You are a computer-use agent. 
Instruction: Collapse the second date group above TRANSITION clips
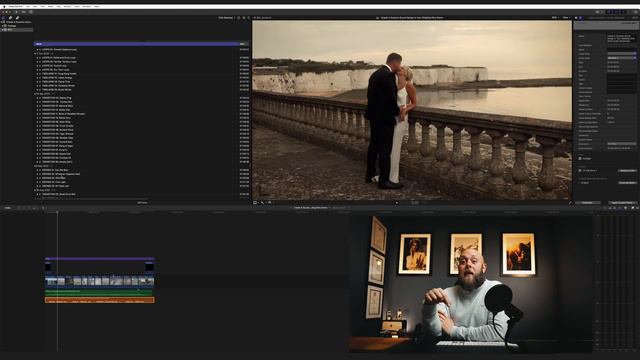pyautogui.click(x=35, y=94)
